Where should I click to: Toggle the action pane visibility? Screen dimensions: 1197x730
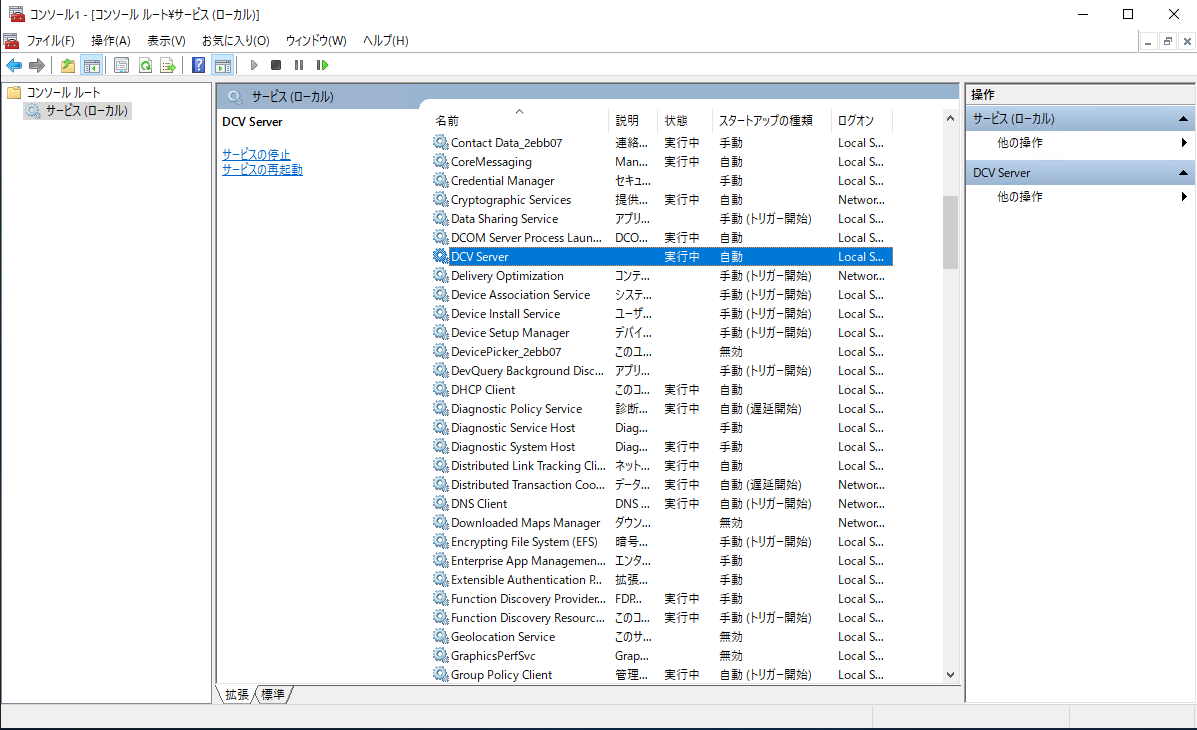pyautogui.click(x=224, y=65)
